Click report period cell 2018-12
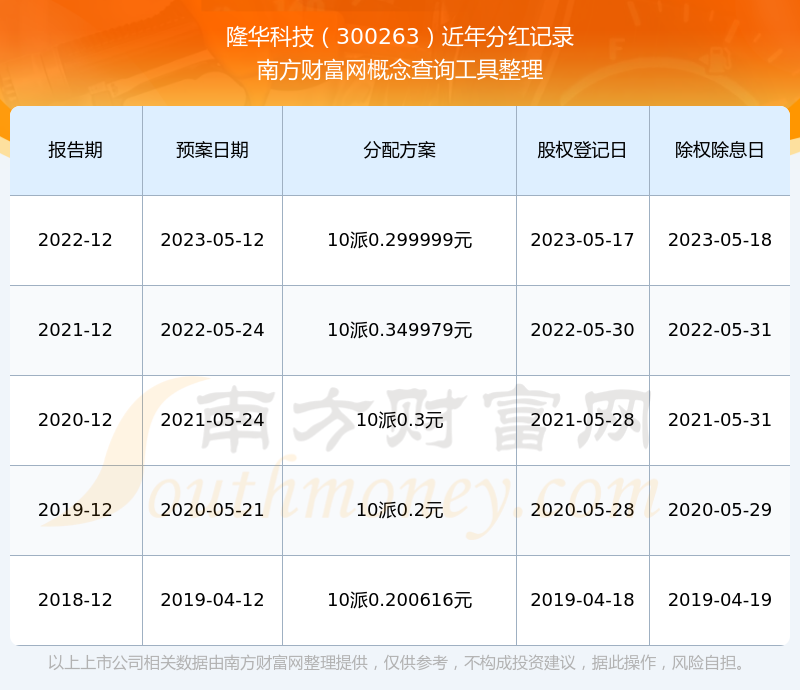The height and width of the screenshot is (690, 800). pyautogui.click(x=76, y=600)
